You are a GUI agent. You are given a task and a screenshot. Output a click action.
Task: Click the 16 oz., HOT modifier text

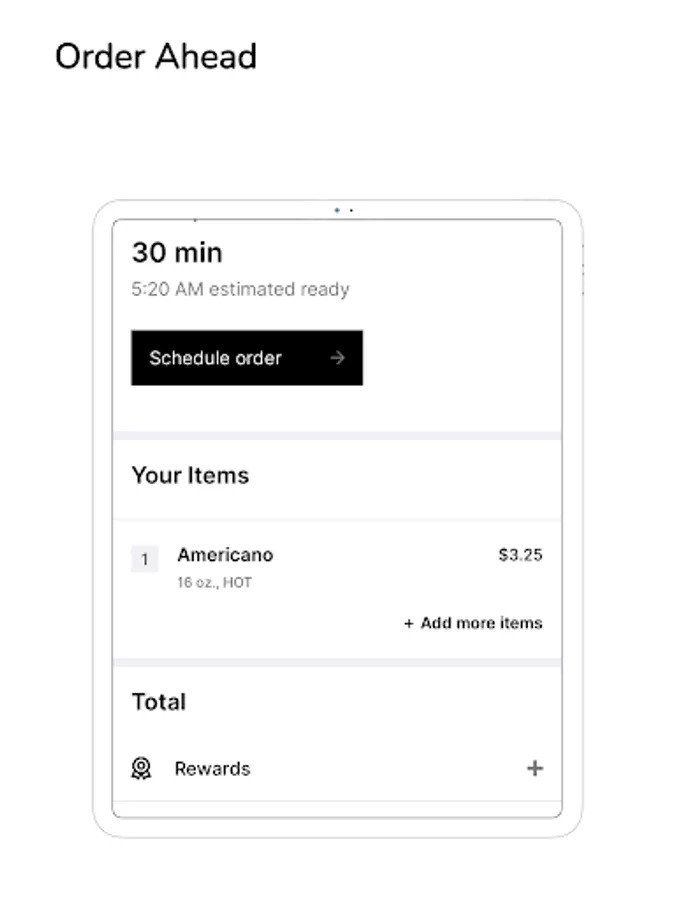[214, 582]
